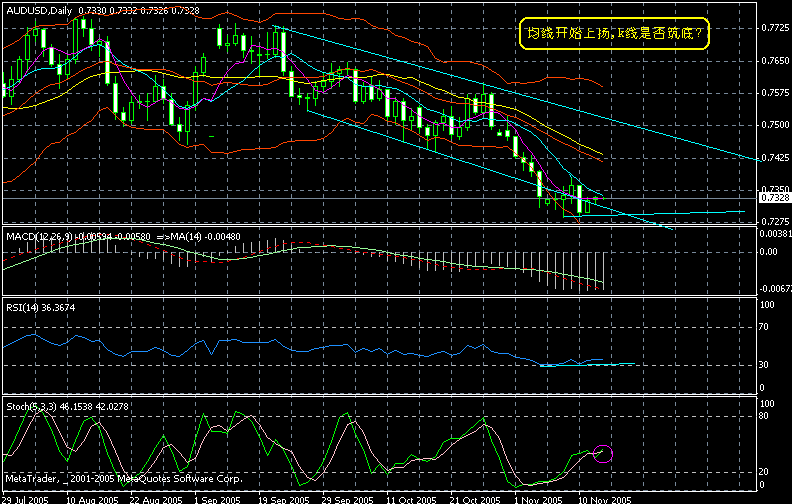Click the RSI(14) indicator label

point(20,307)
